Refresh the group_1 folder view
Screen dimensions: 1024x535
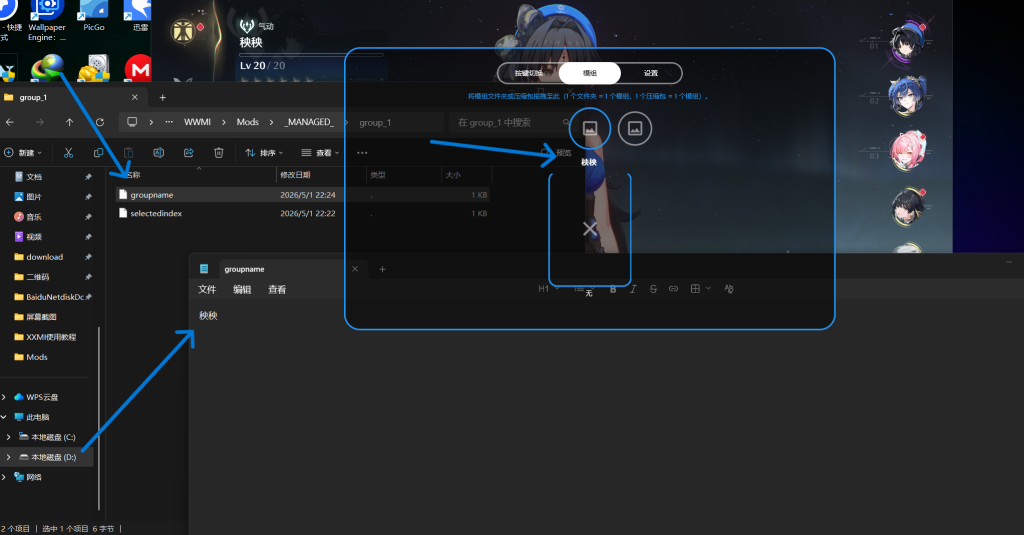click(99, 122)
